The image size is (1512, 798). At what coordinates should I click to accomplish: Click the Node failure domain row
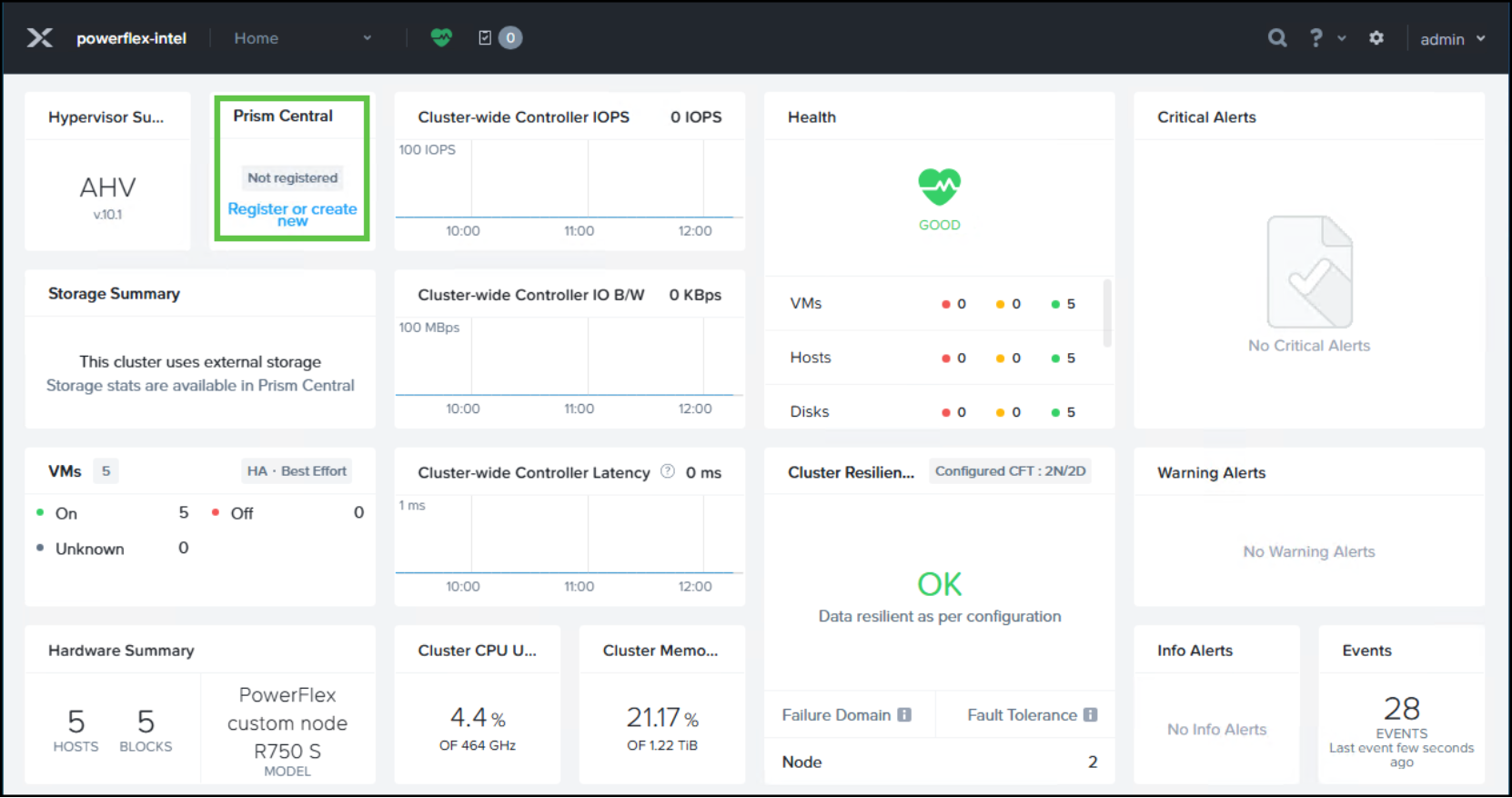(940, 763)
